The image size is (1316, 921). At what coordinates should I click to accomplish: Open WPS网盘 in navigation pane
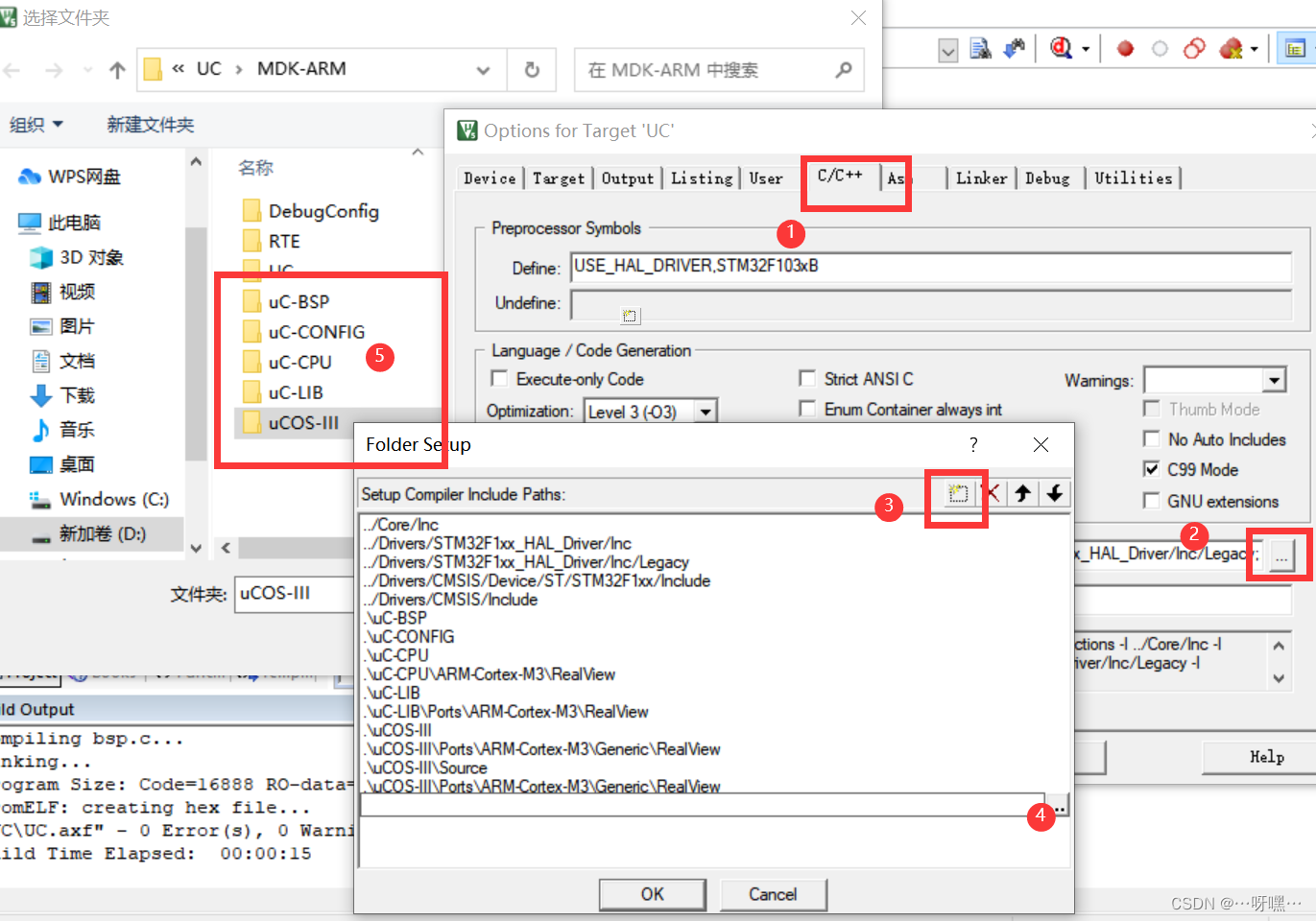pos(70,177)
